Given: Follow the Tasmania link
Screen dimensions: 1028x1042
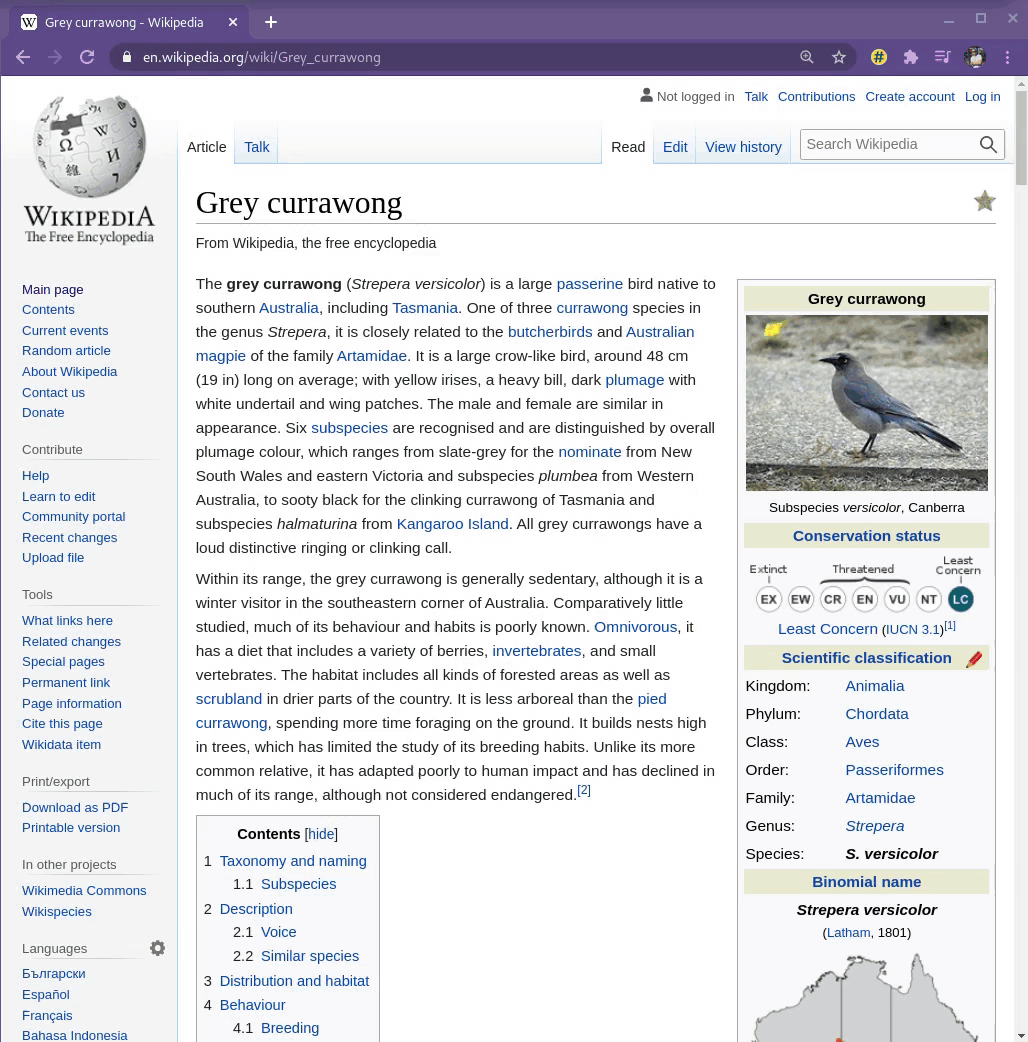Looking at the screenshot, I should click(x=425, y=308).
